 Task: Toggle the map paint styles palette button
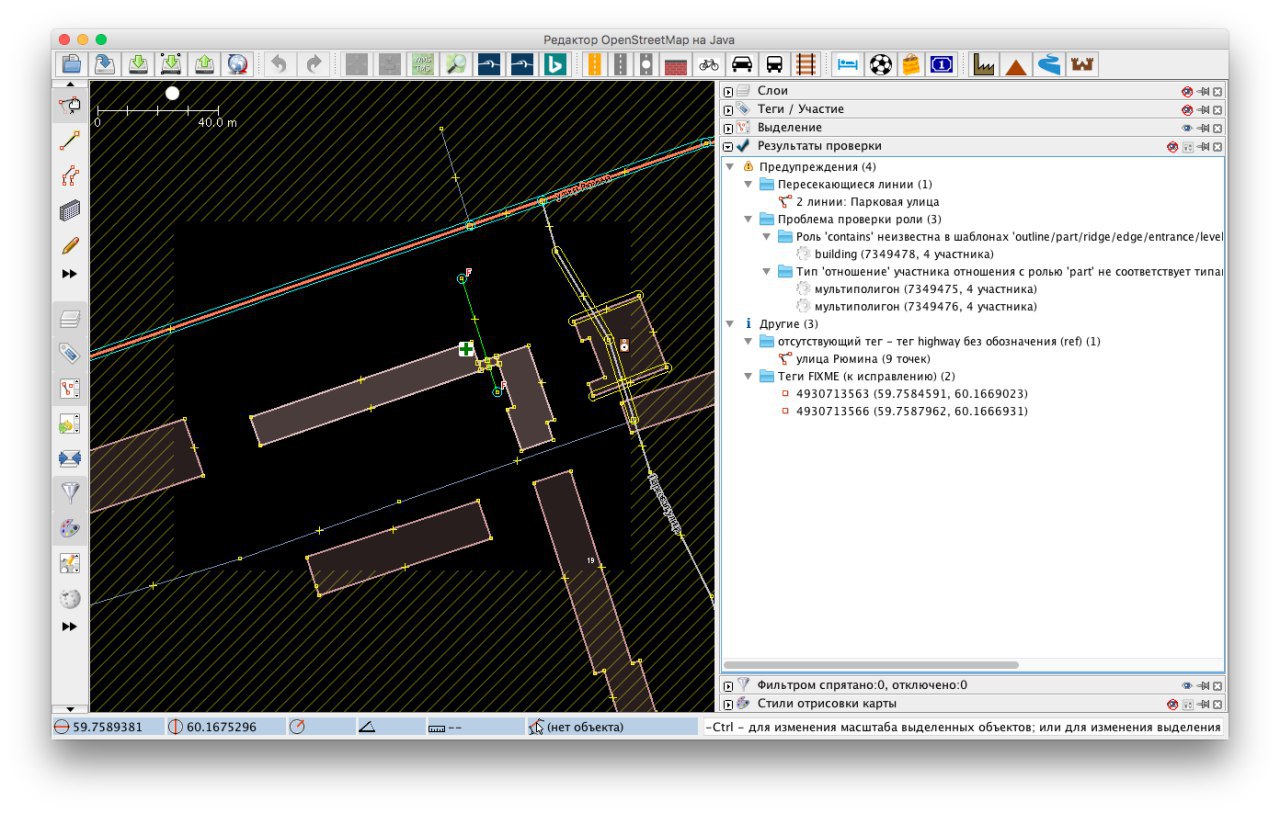coord(70,527)
